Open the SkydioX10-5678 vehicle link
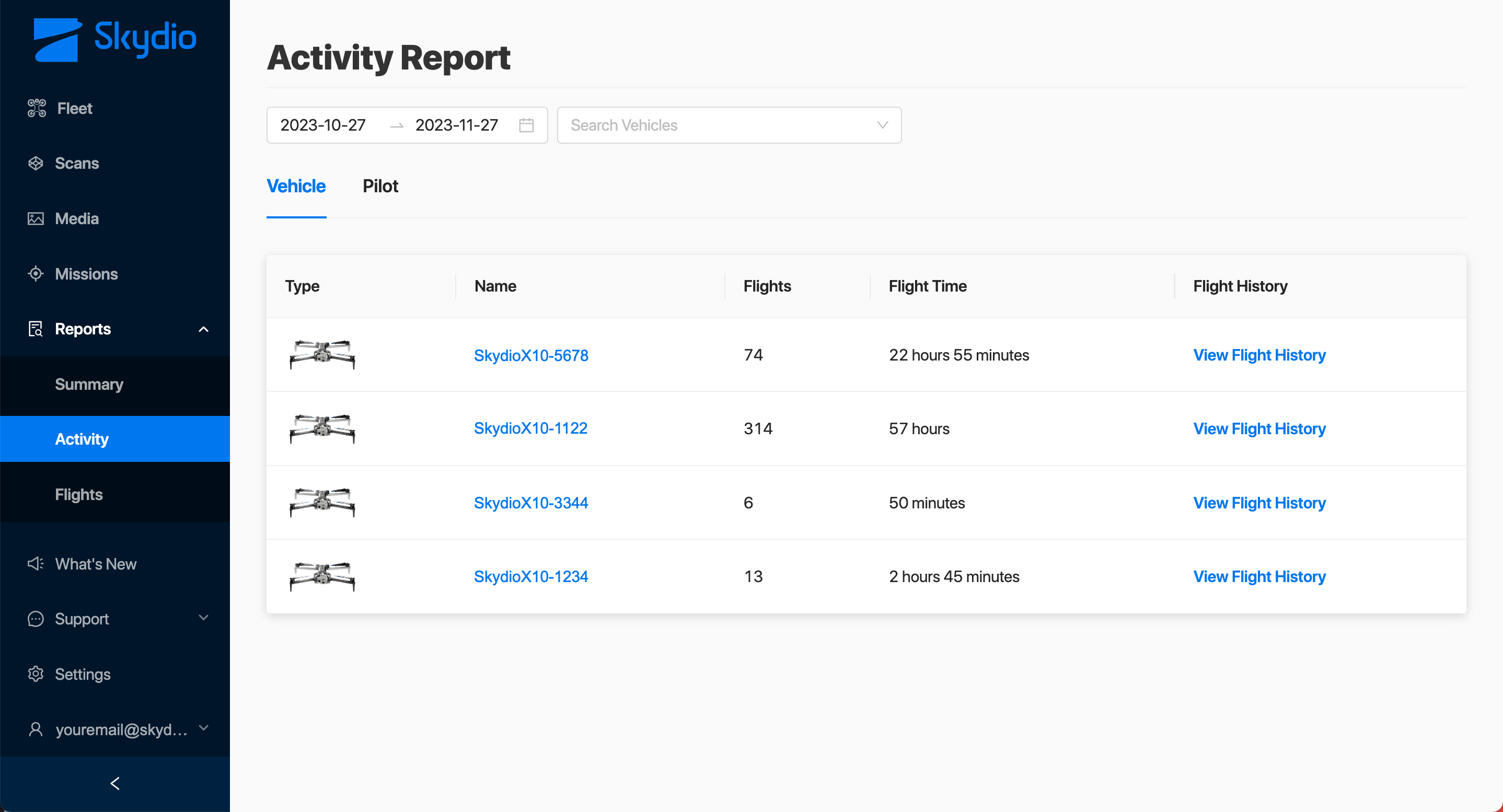1503x812 pixels. (531, 355)
